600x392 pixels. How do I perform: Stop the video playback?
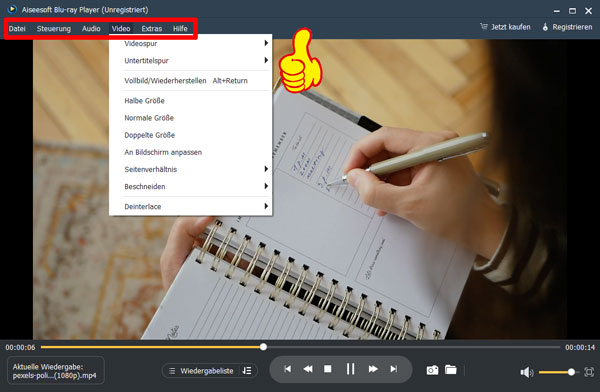328,369
